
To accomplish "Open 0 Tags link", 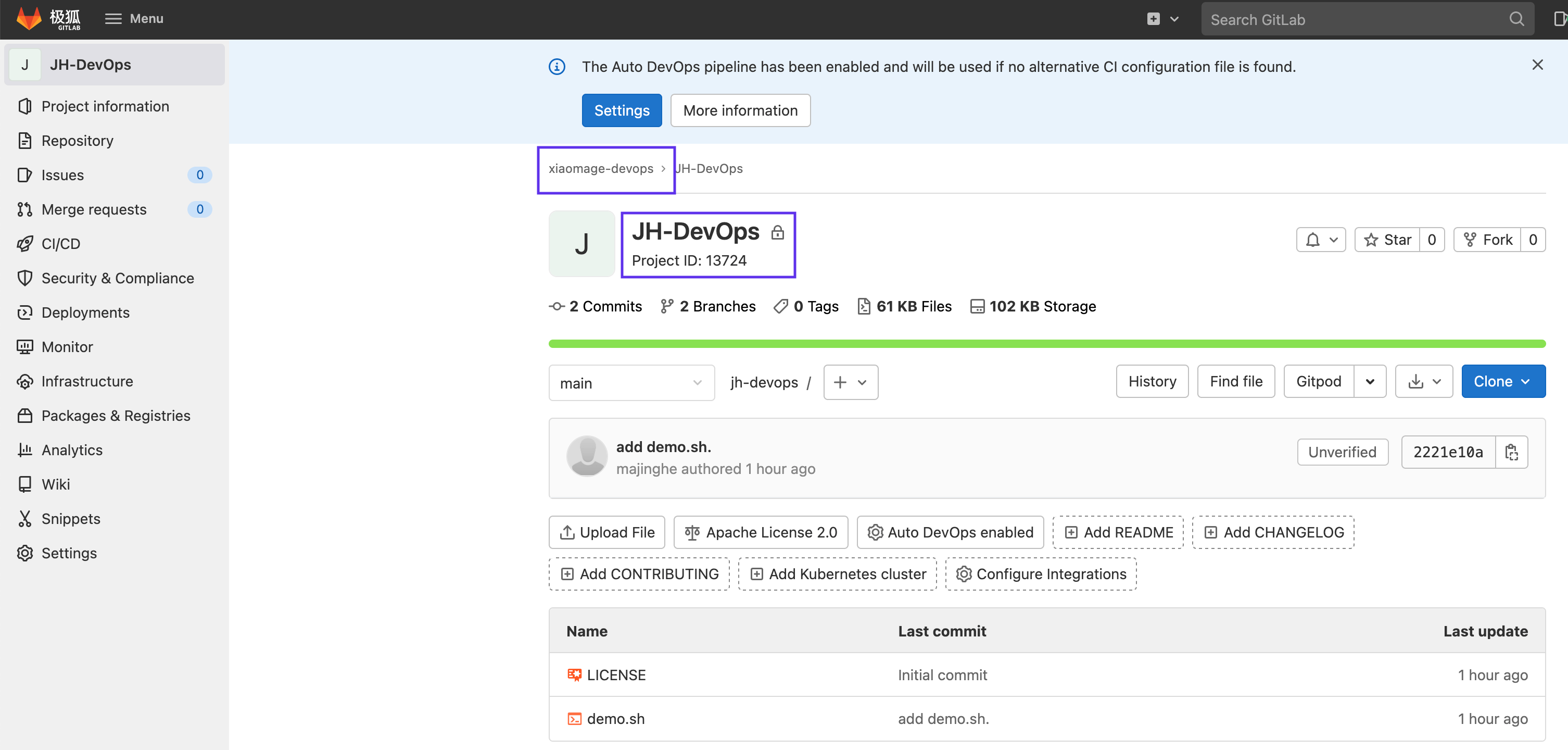I will pyautogui.click(x=806, y=306).
